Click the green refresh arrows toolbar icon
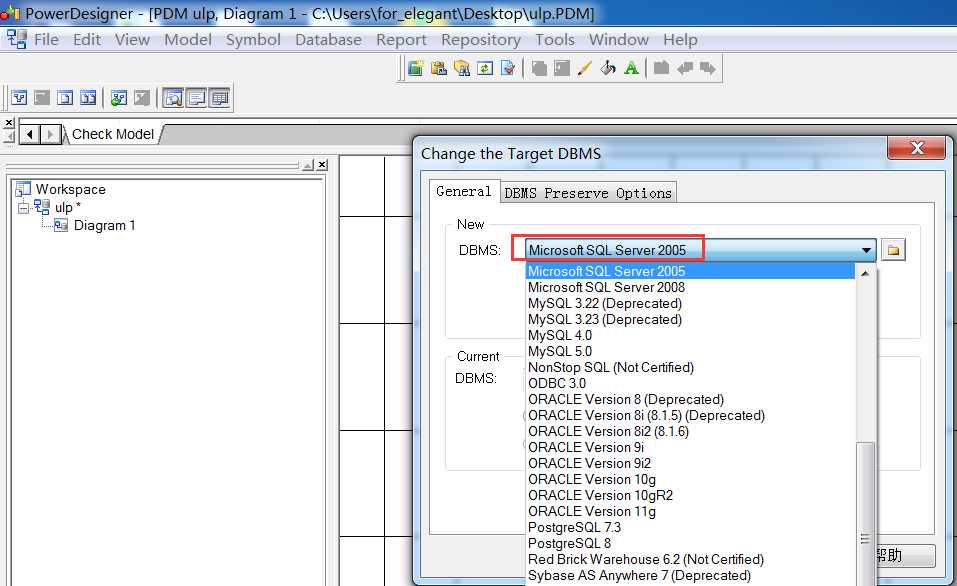This screenshot has width=957, height=586. point(485,68)
